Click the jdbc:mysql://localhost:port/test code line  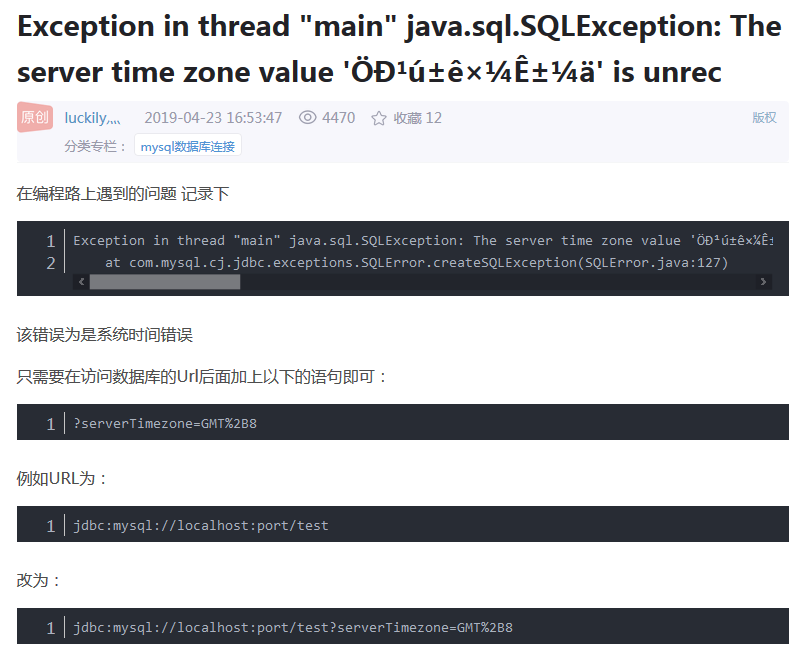201,525
